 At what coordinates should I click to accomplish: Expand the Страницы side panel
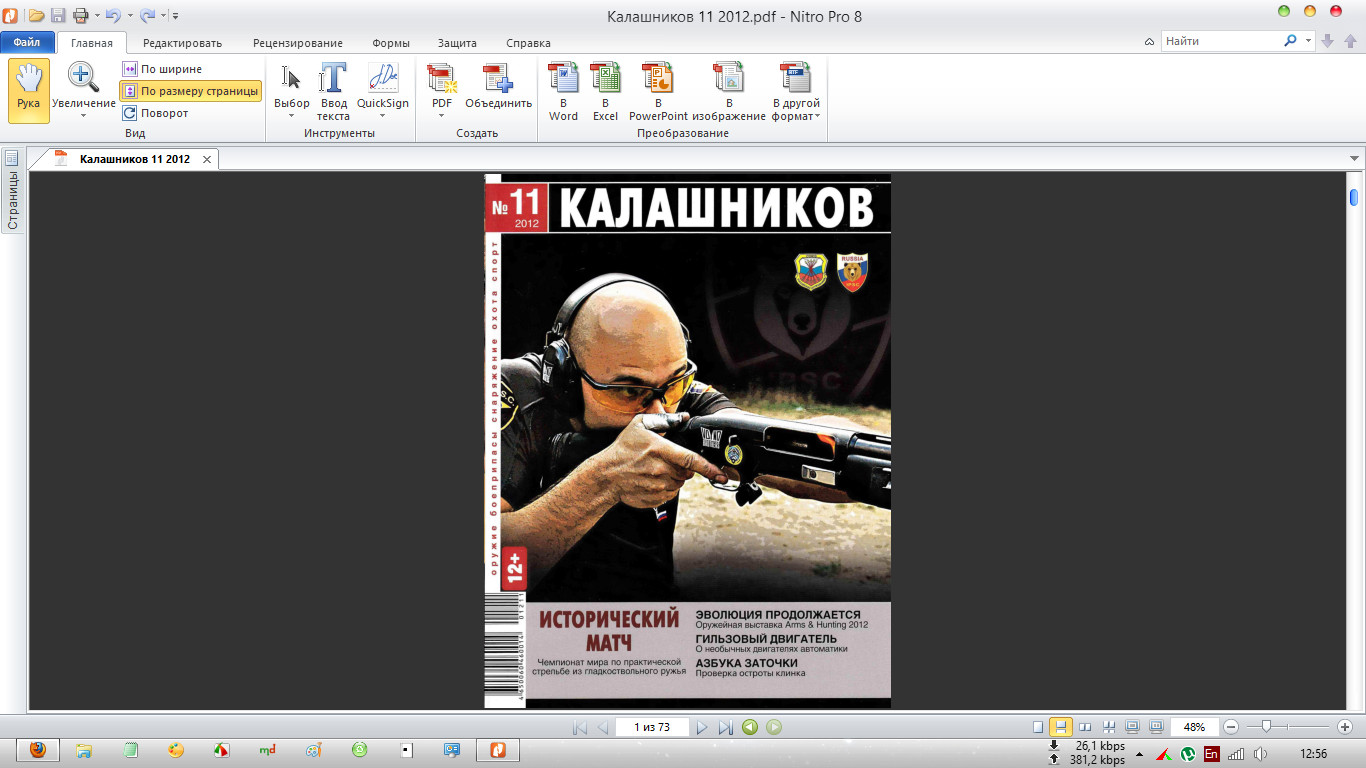tap(12, 190)
